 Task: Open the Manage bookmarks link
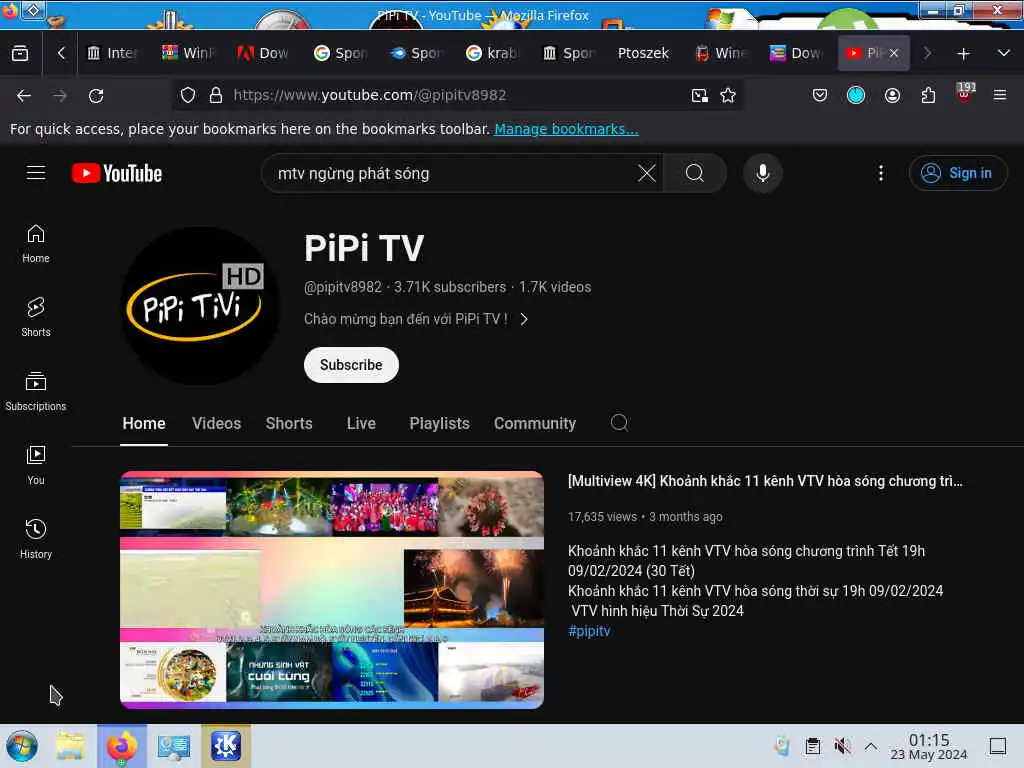pos(566,129)
